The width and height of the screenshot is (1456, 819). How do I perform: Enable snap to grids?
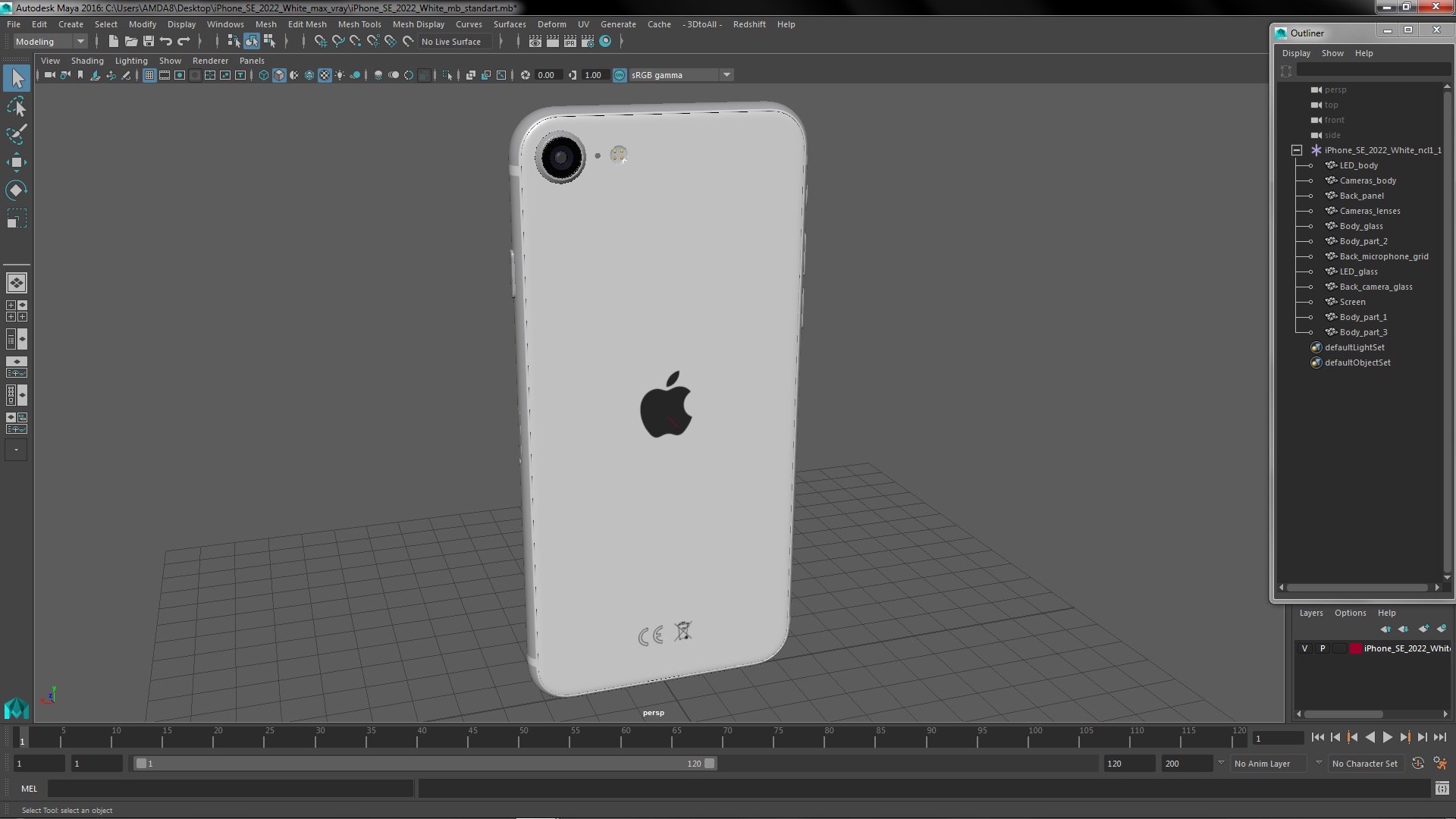tap(320, 42)
